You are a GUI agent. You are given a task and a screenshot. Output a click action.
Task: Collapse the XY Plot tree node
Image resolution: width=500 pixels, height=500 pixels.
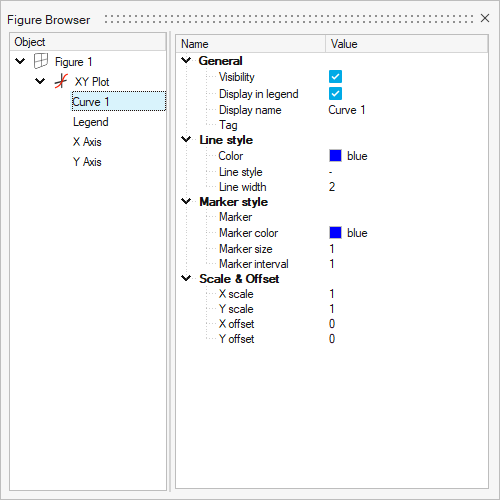(x=40, y=81)
